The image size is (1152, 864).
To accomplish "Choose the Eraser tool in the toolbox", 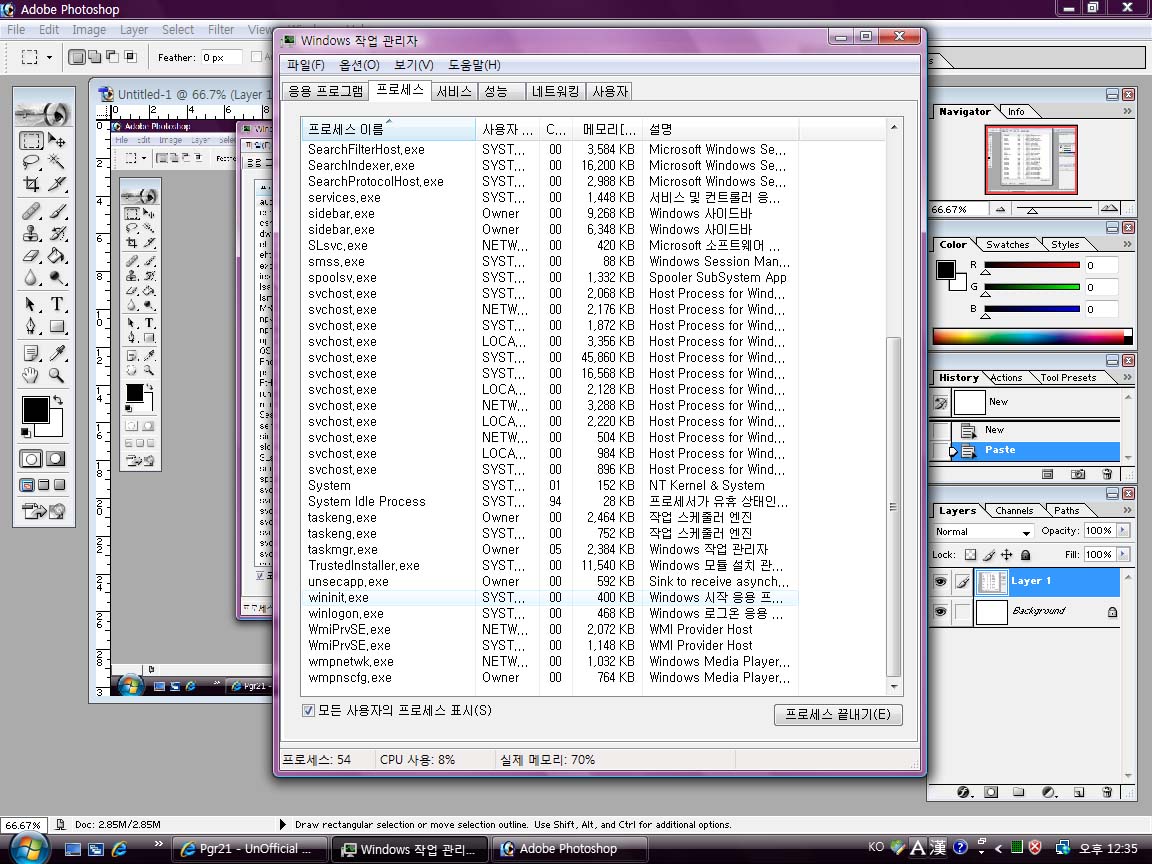I will point(31,256).
